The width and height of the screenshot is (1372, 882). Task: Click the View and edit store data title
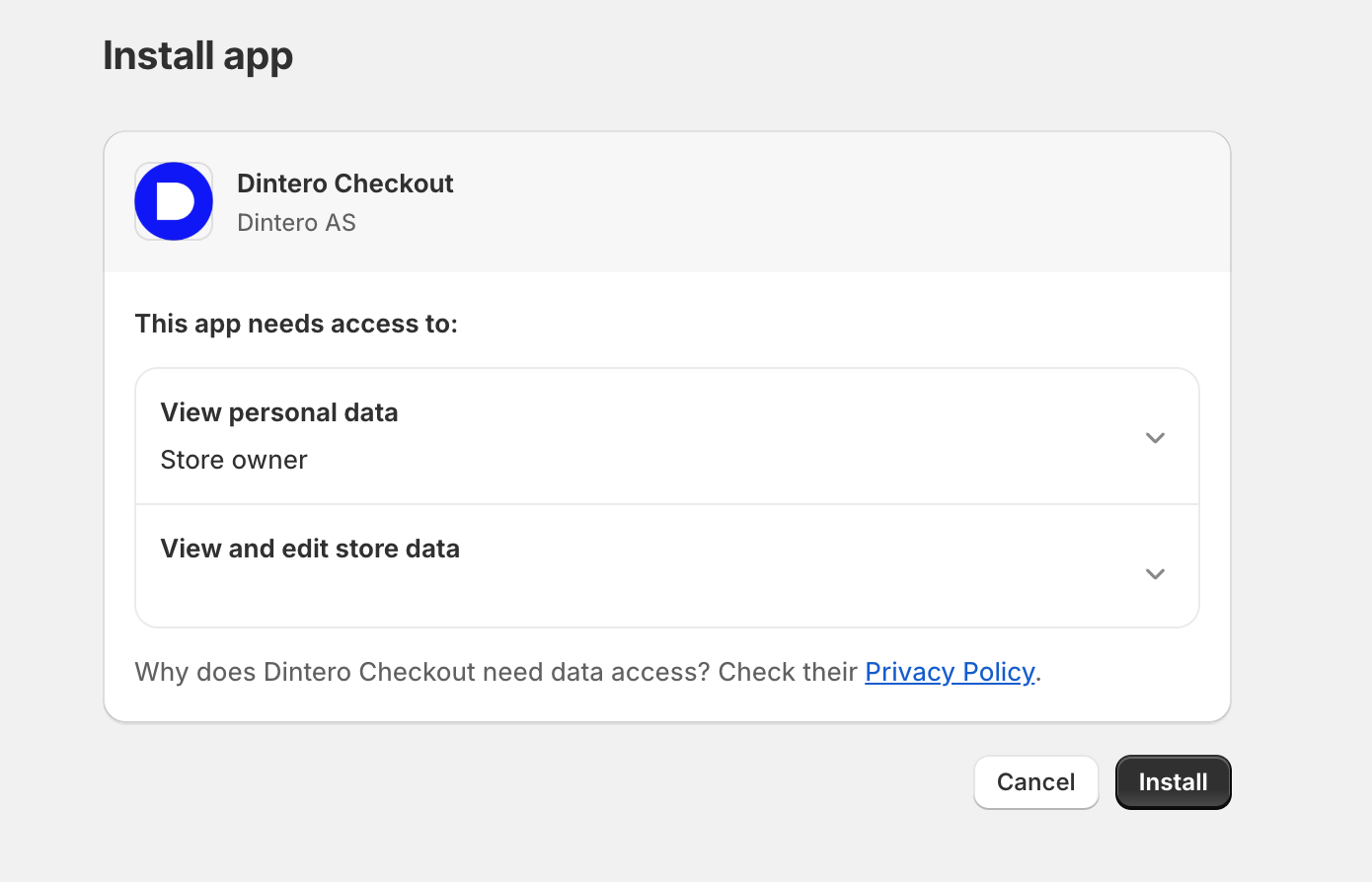(x=310, y=549)
